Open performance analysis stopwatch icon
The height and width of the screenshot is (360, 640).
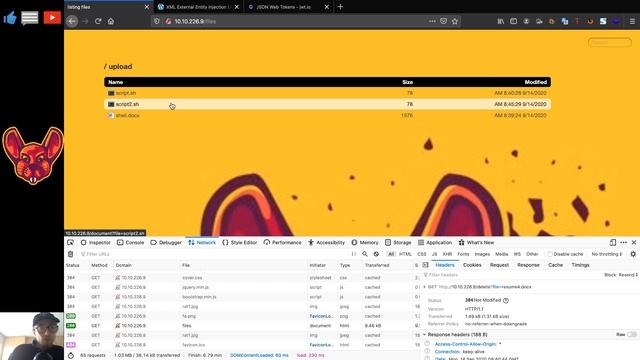point(71,355)
